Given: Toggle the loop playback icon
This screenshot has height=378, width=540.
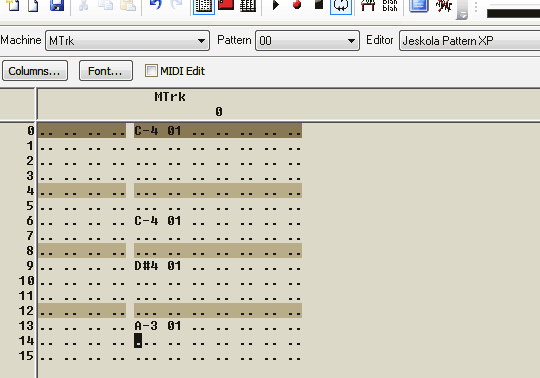Looking at the screenshot, I should click(341, 6).
